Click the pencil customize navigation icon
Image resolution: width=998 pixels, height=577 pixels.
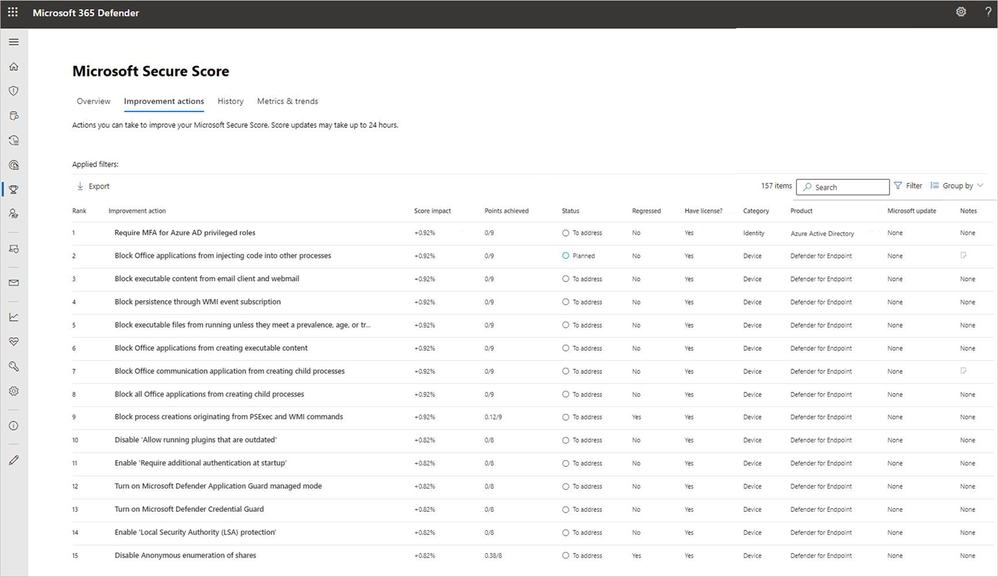[x=13, y=460]
